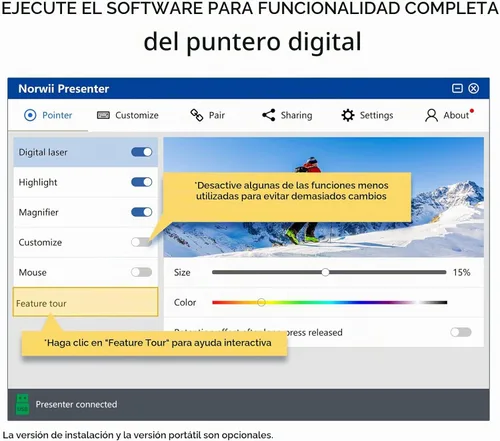The width and height of the screenshot is (500, 441).
Task: Click the 15% size value
Action: pyautogui.click(x=461, y=272)
